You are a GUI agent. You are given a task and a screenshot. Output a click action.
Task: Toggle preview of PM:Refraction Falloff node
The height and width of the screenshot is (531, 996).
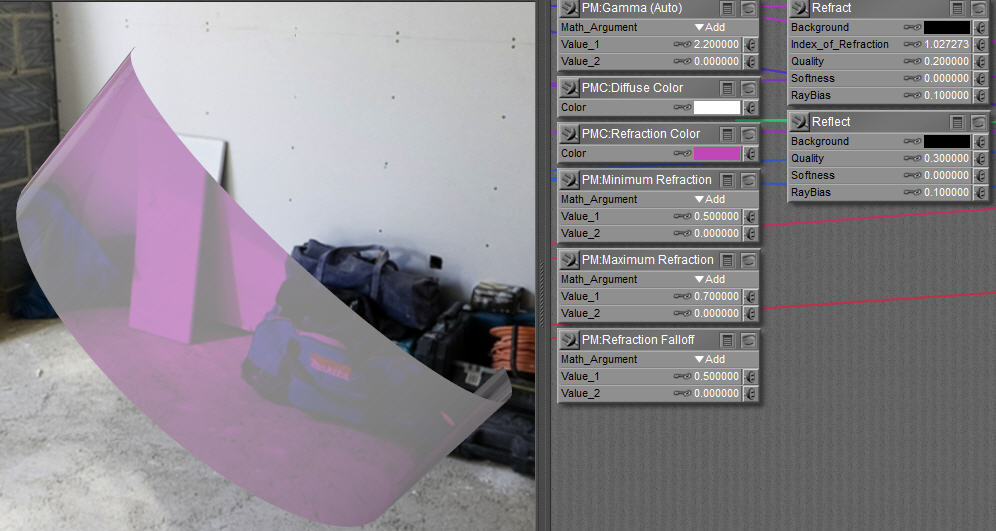point(749,340)
